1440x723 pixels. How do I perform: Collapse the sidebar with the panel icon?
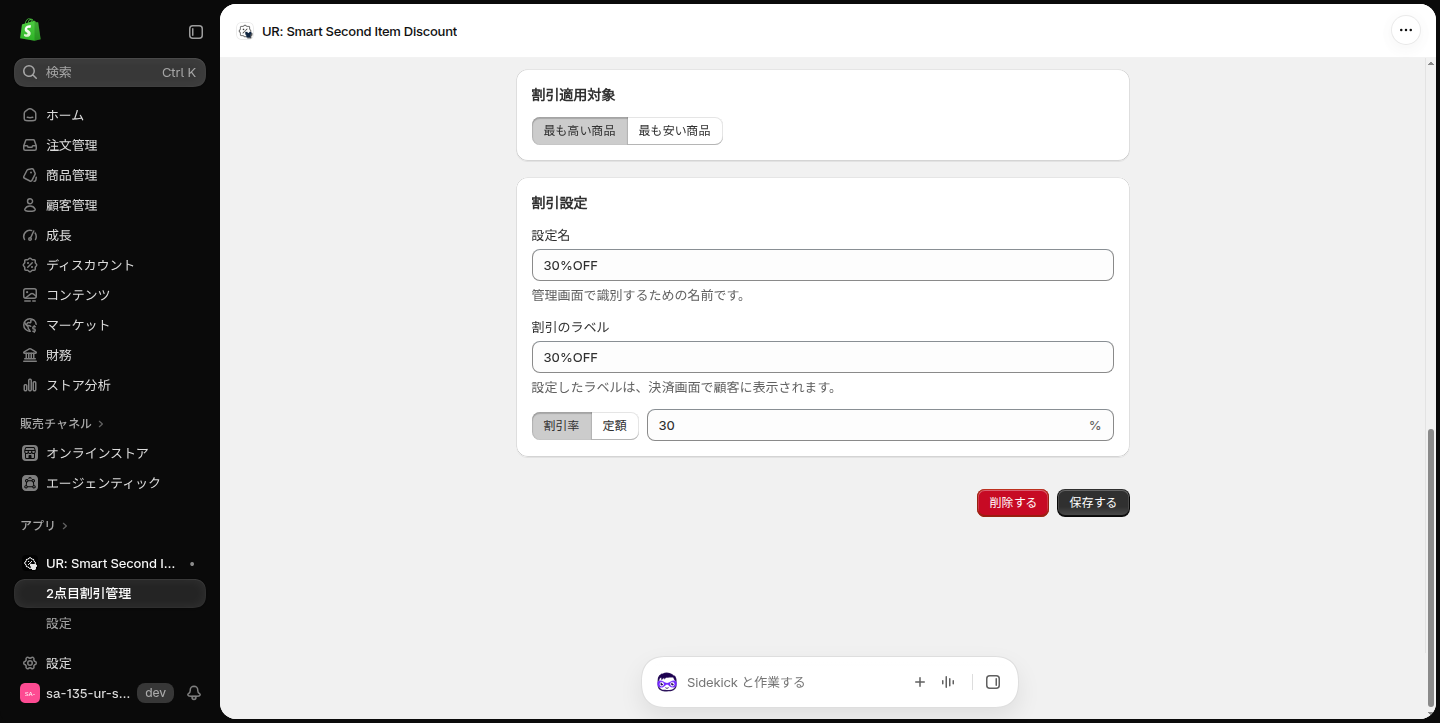pyautogui.click(x=196, y=32)
